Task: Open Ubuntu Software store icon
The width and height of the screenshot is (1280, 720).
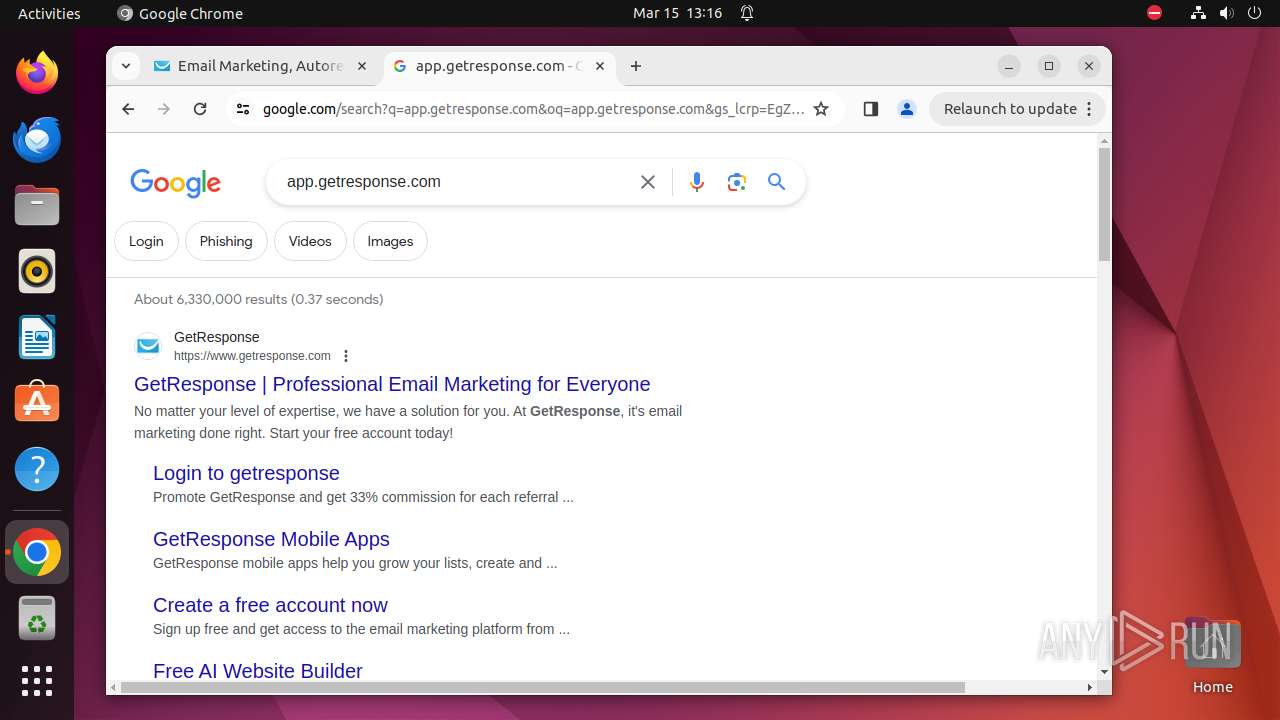Action: (37, 403)
